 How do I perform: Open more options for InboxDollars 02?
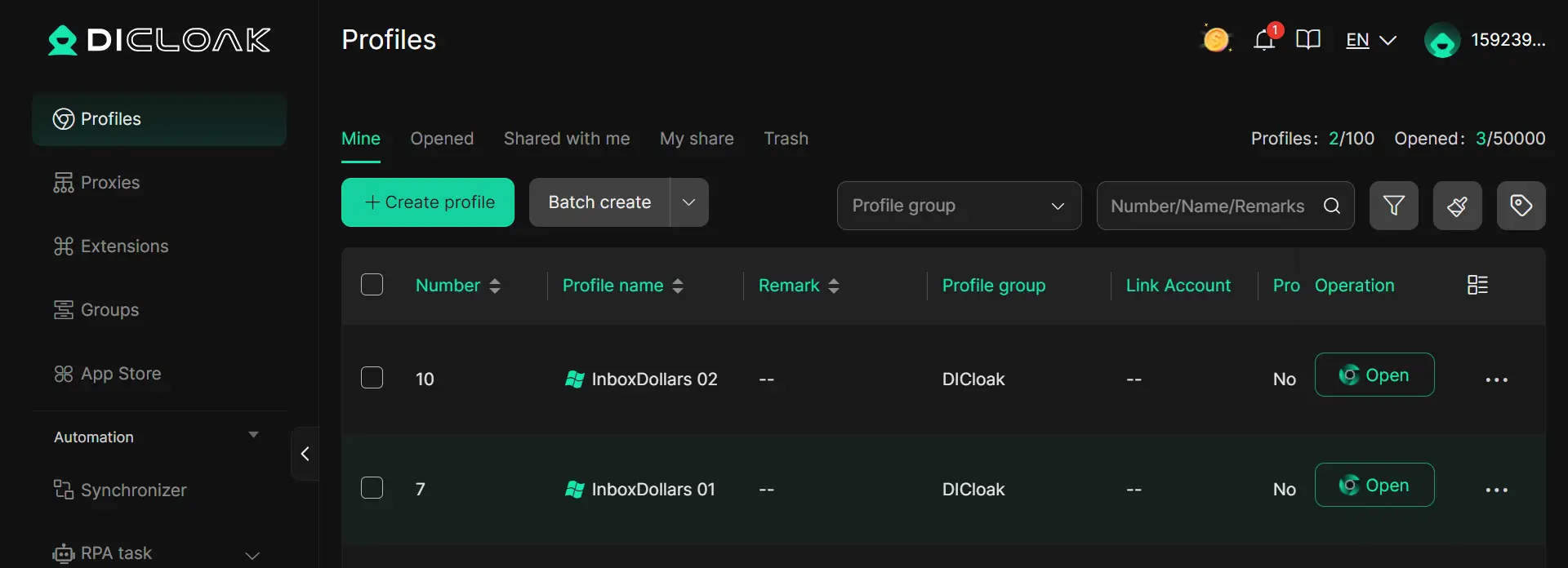[x=1496, y=379]
